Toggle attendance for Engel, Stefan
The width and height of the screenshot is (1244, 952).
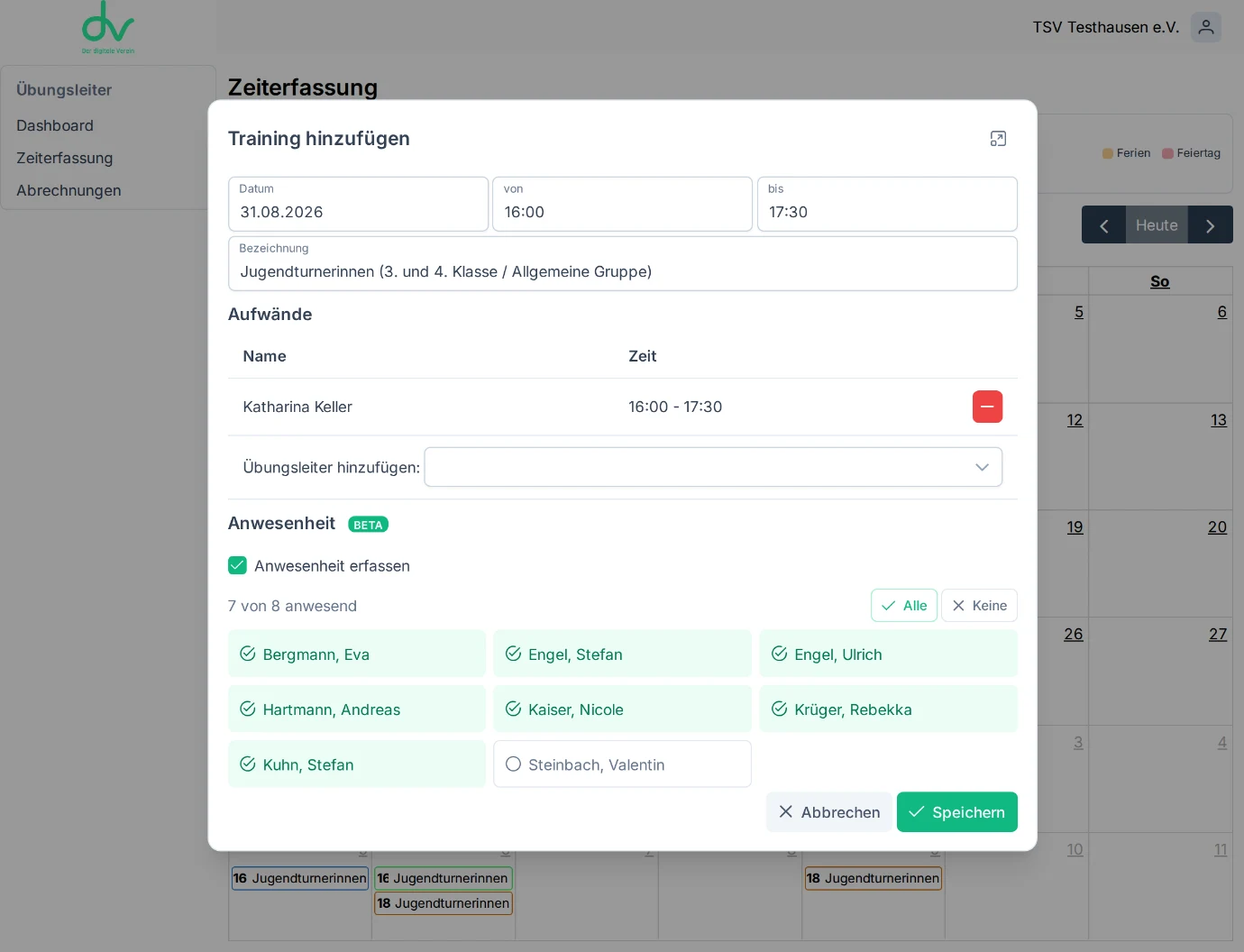622,654
